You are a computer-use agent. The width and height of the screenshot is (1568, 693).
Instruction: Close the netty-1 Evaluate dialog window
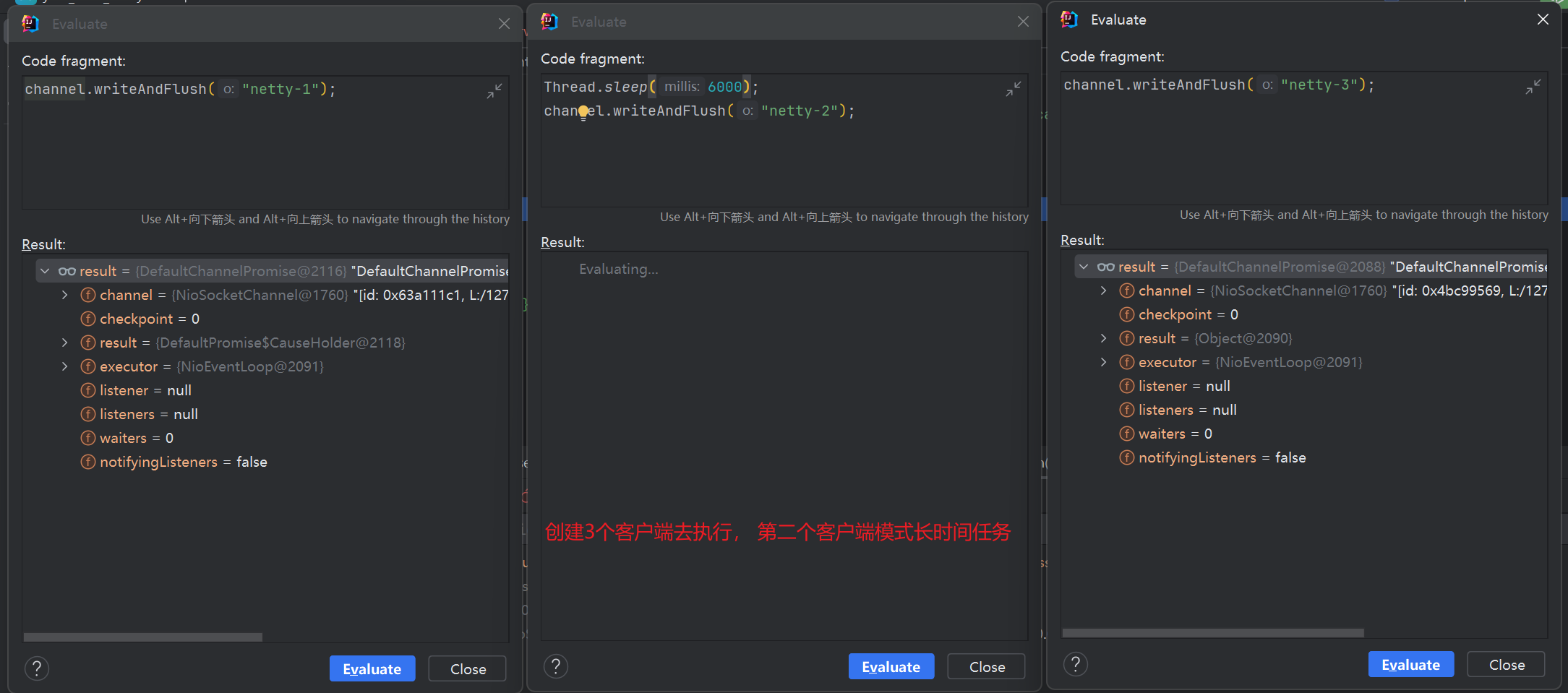point(504,24)
